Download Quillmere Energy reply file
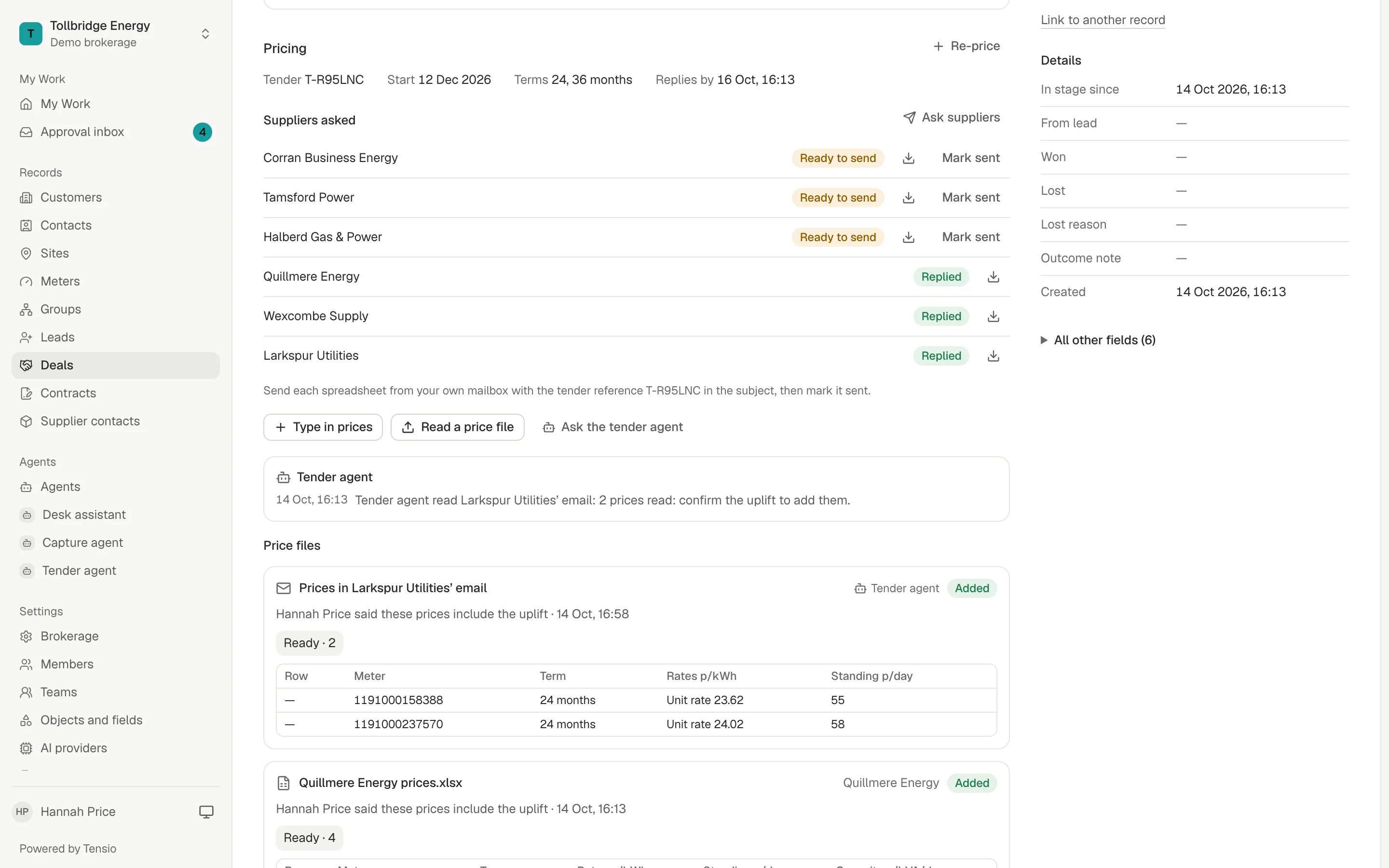 click(993, 277)
